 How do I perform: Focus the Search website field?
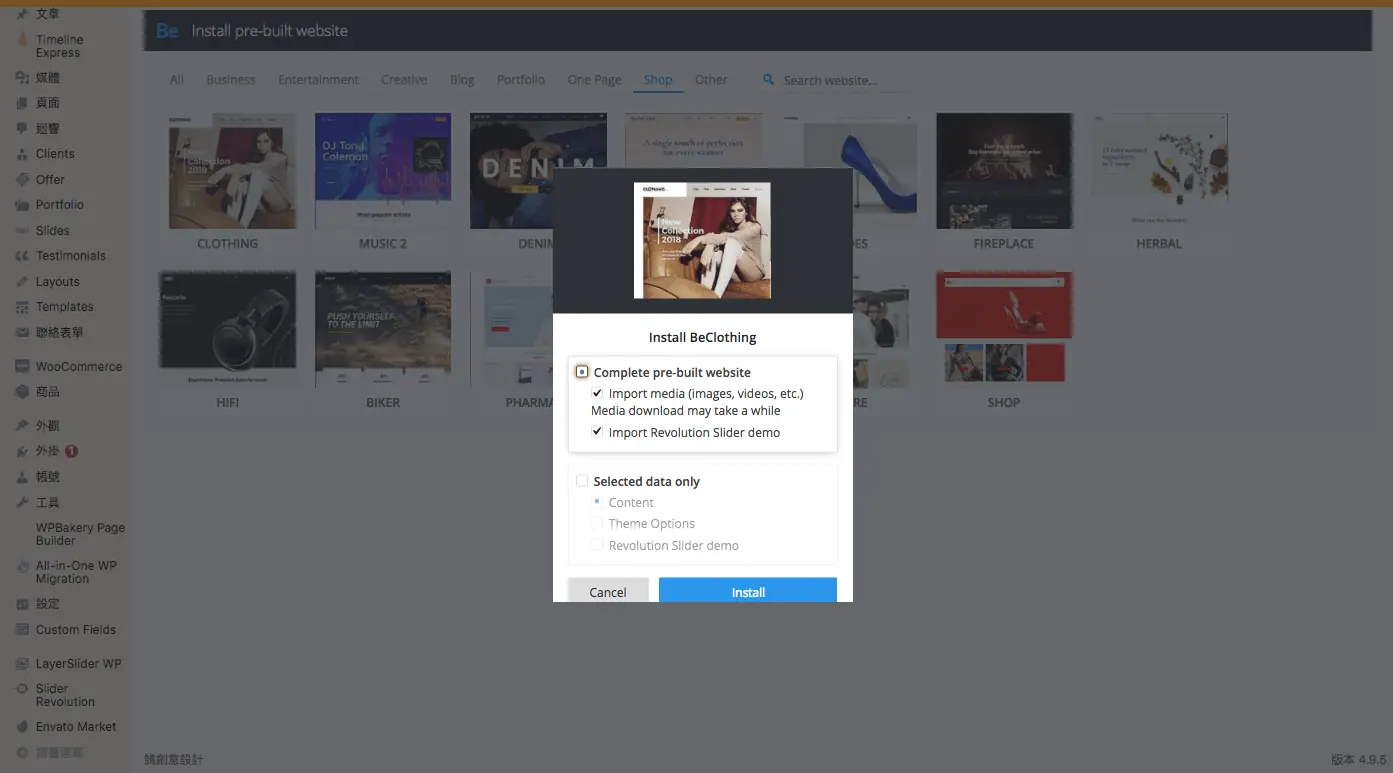click(845, 80)
